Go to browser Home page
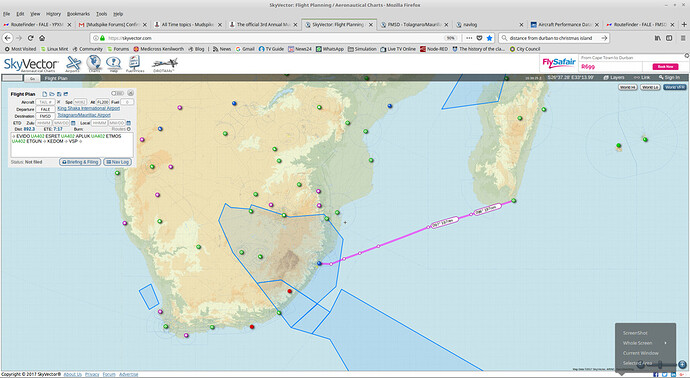 tap(42, 38)
